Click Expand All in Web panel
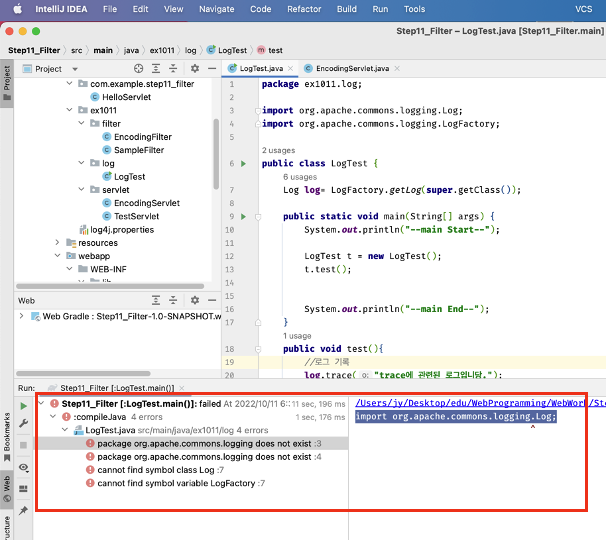This screenshot has height=540, width=606. coord(156,300)
